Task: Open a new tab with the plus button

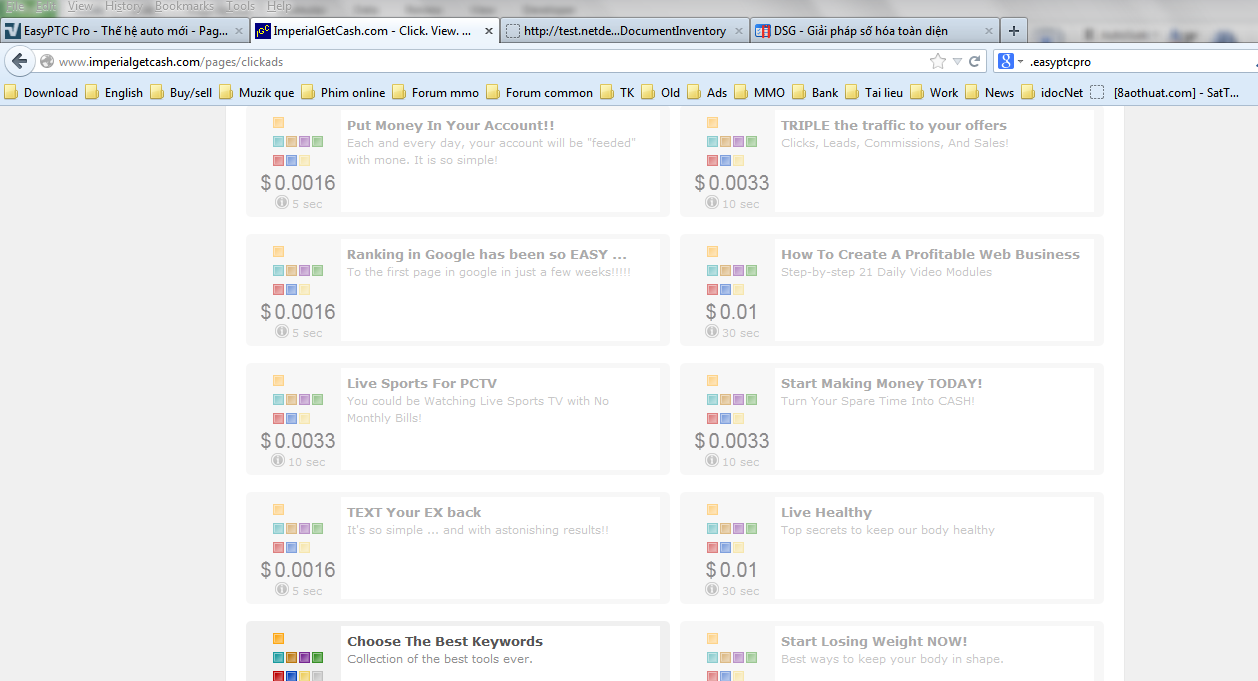Action: (x=1014, y=30)
